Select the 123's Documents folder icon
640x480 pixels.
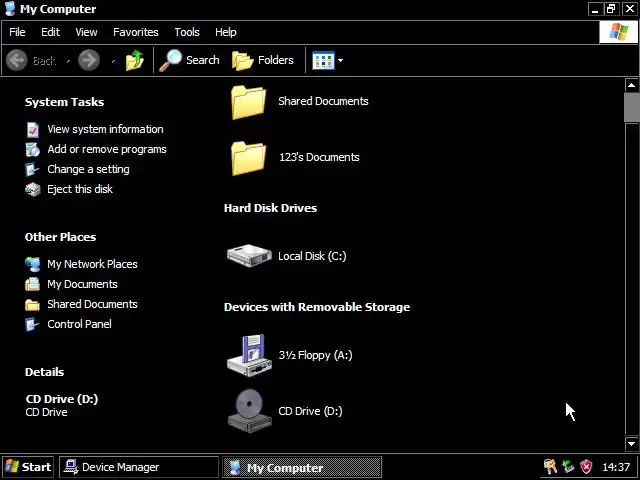(x=248, y=158)
